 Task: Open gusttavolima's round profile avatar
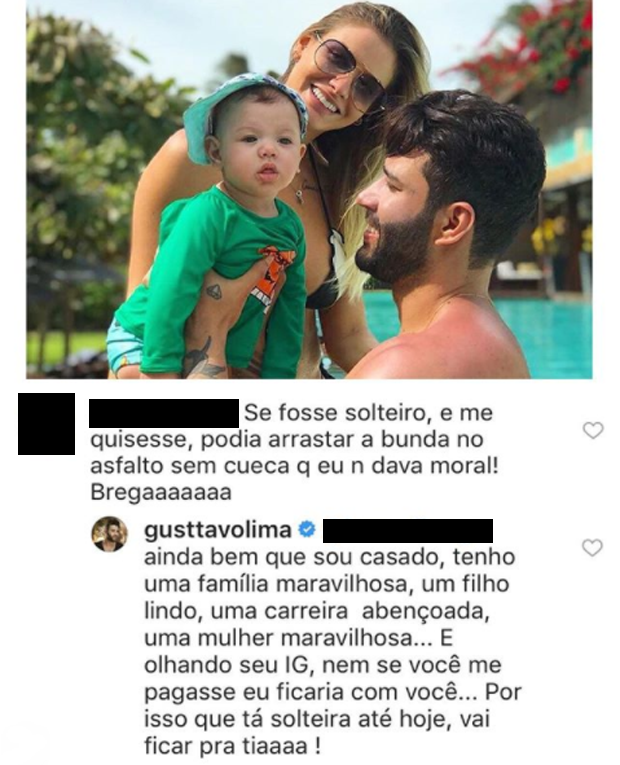click(110, 534)
